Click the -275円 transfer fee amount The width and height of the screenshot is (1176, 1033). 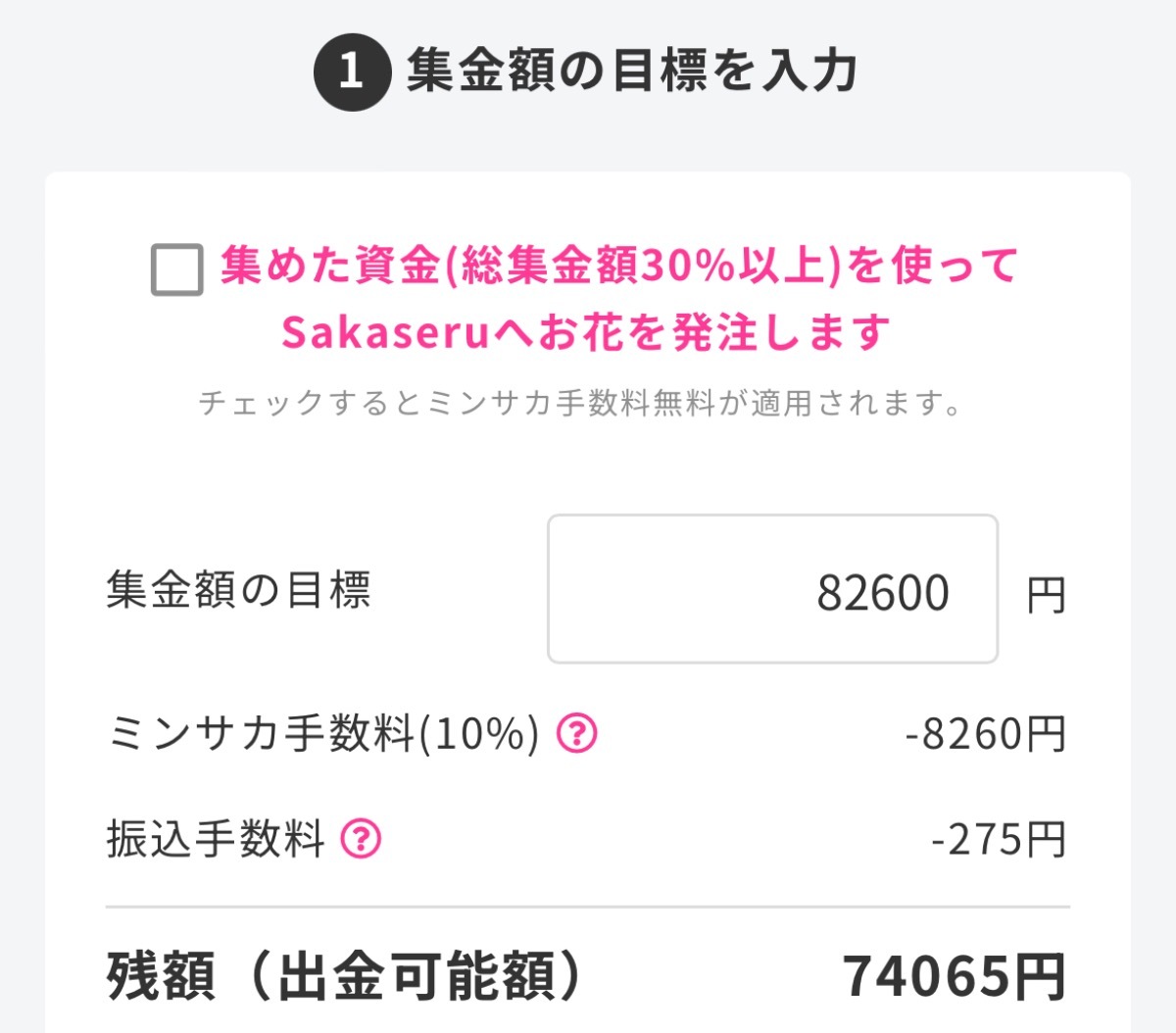pos(998,840)
